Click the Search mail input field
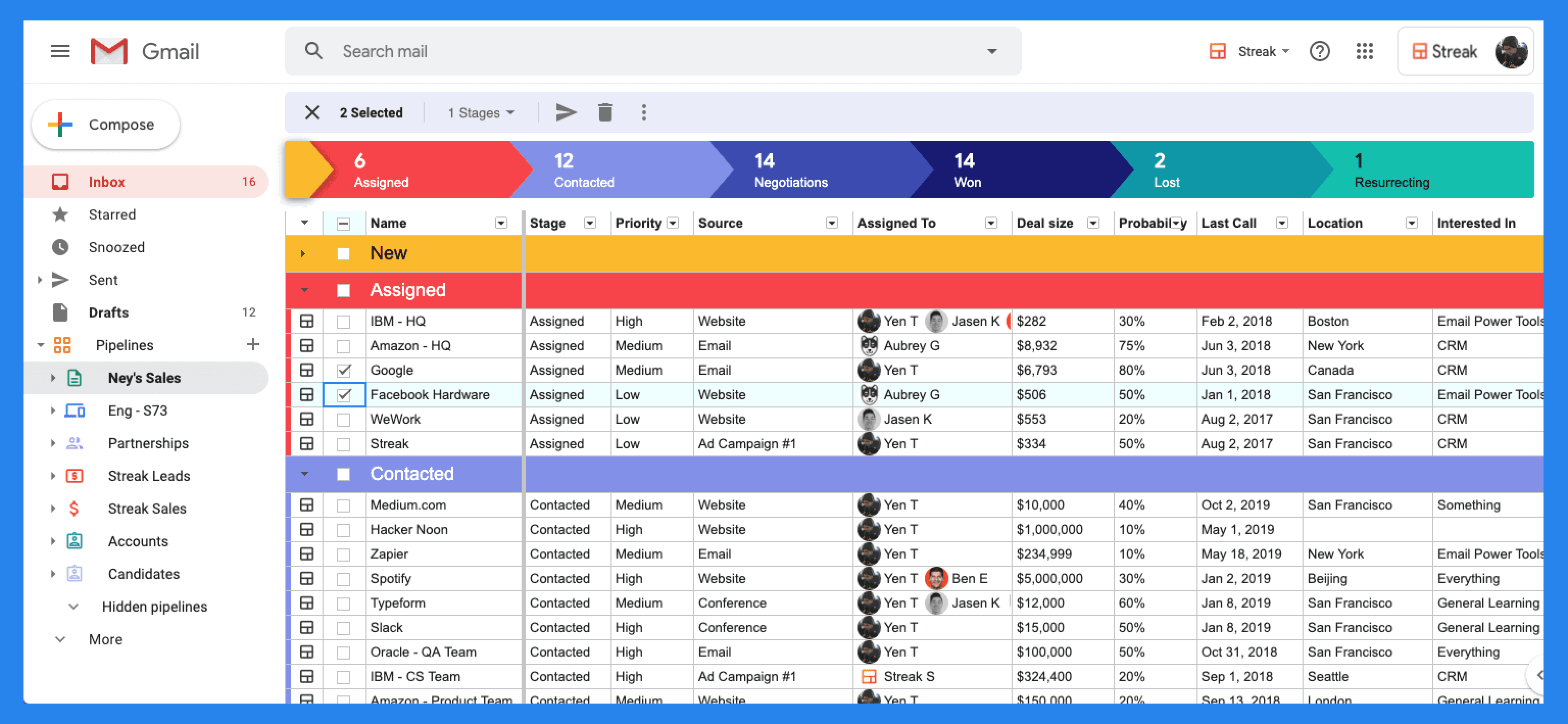The height and width of the screenshot is (724, 1568). point(653,51)
